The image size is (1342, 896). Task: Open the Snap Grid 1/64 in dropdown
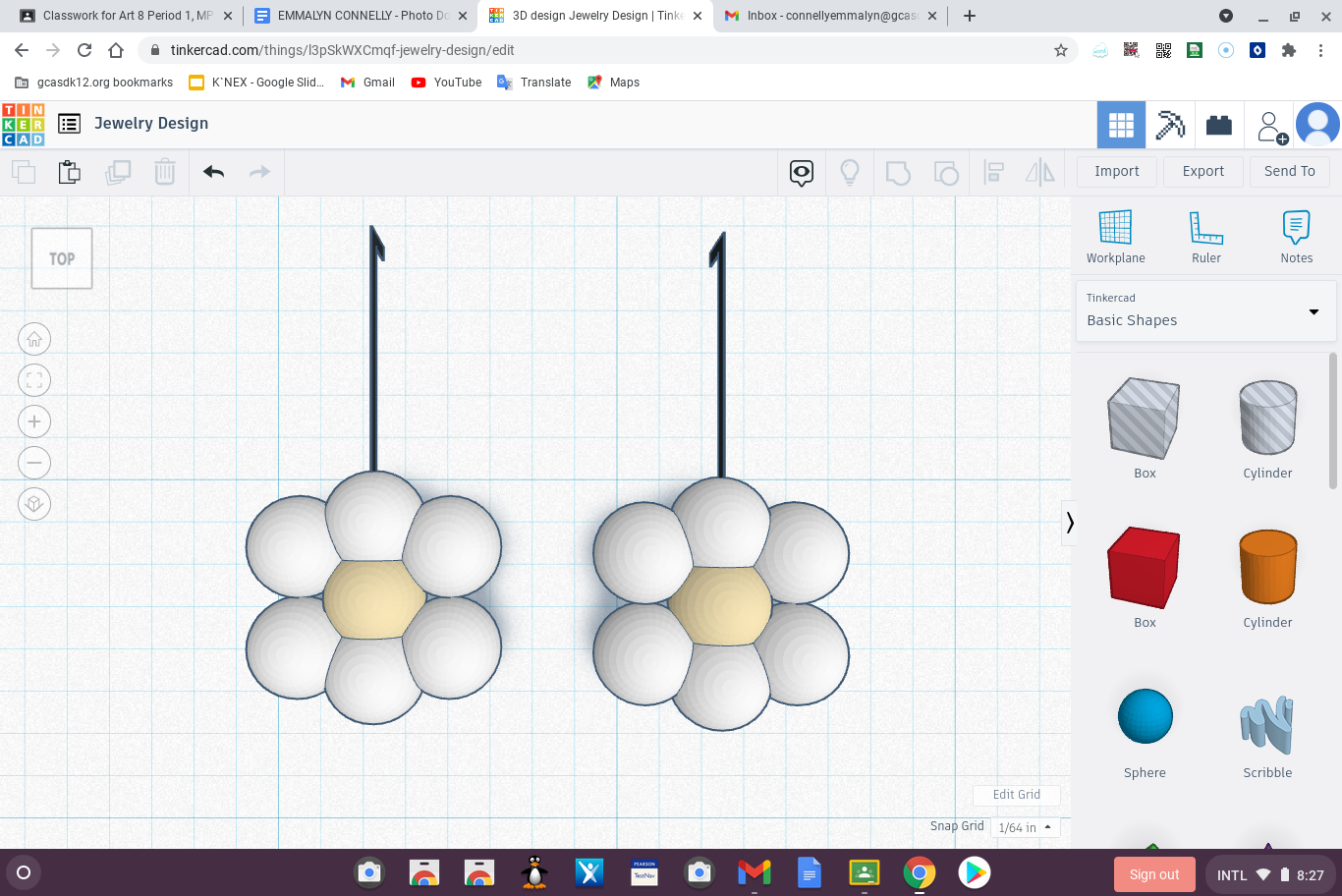pyautogui.click(x=1026, y=827)
